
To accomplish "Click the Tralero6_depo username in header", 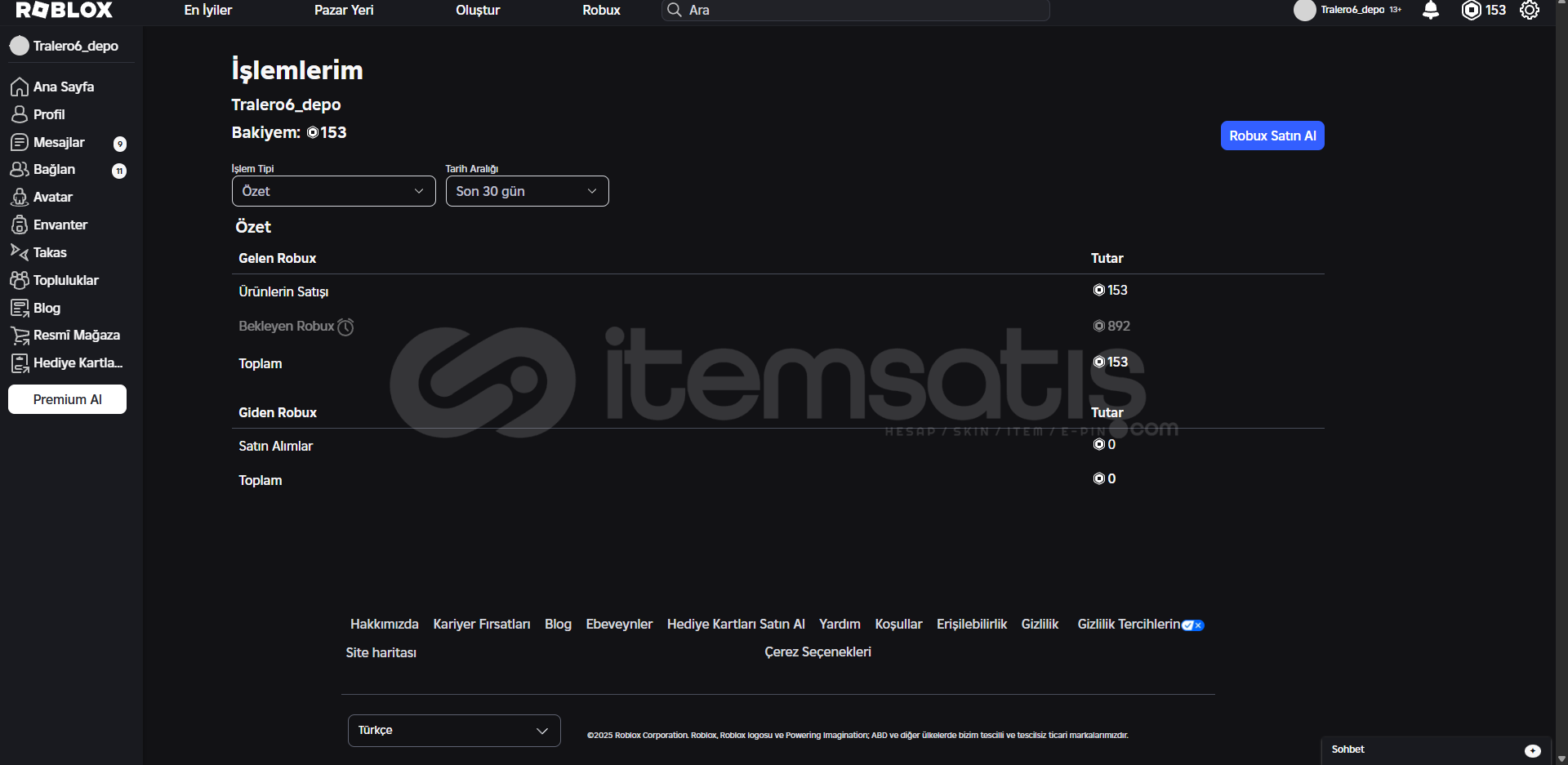I will (1352, 10).
